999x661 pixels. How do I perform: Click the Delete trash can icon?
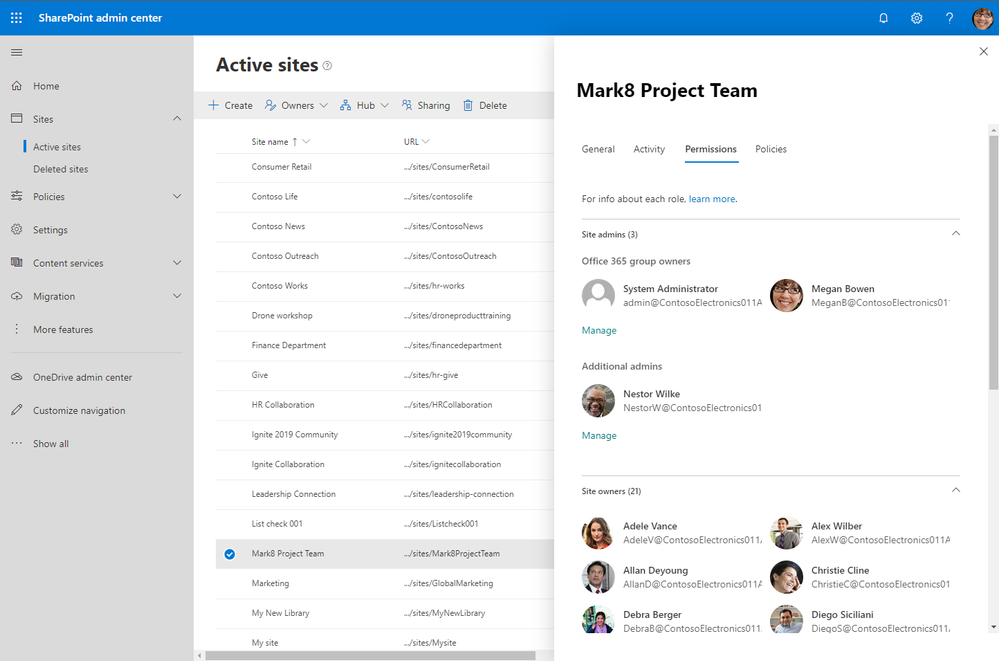pos(468,105)
